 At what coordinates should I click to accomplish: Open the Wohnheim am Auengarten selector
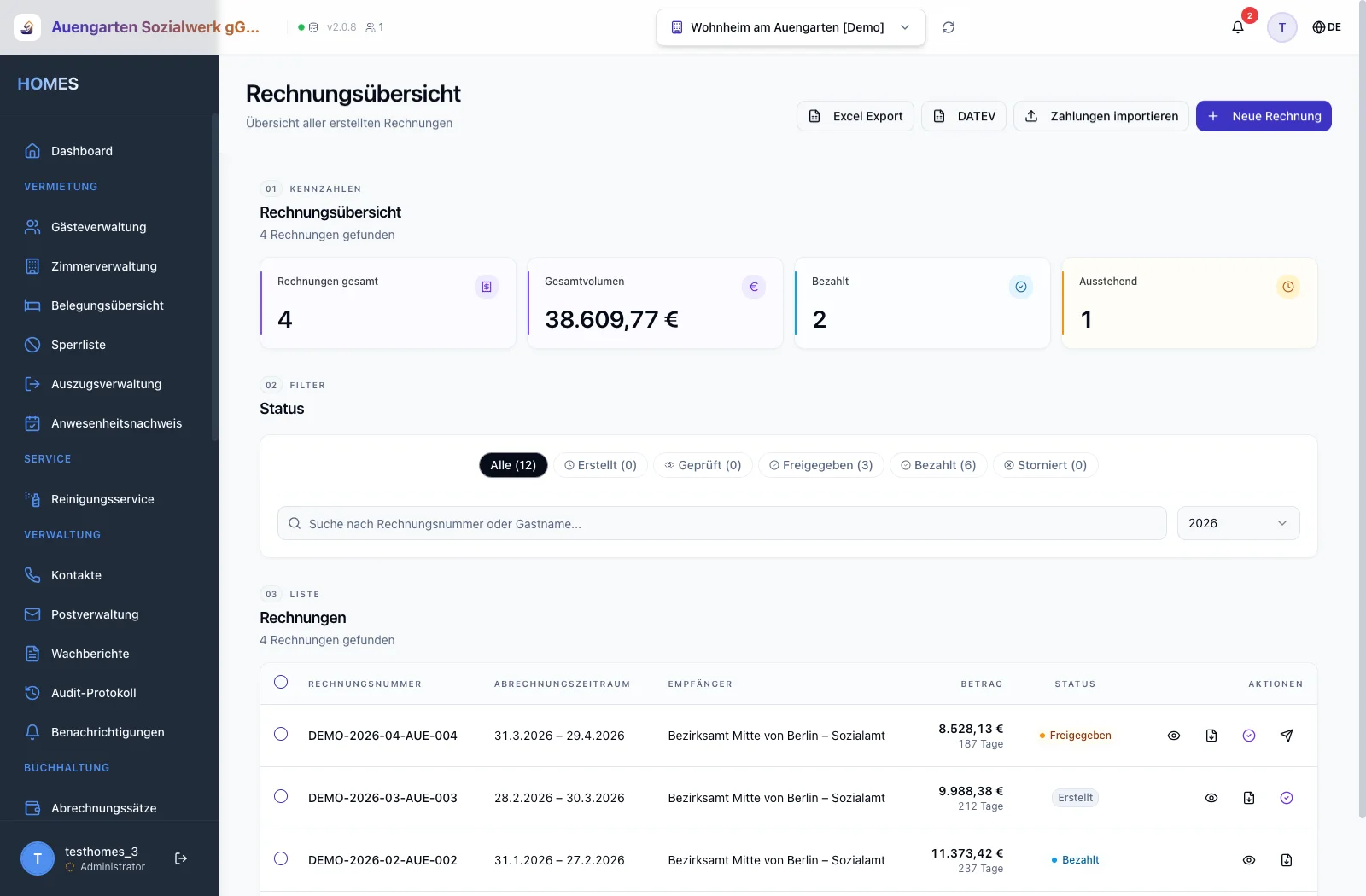coord(791,27)
